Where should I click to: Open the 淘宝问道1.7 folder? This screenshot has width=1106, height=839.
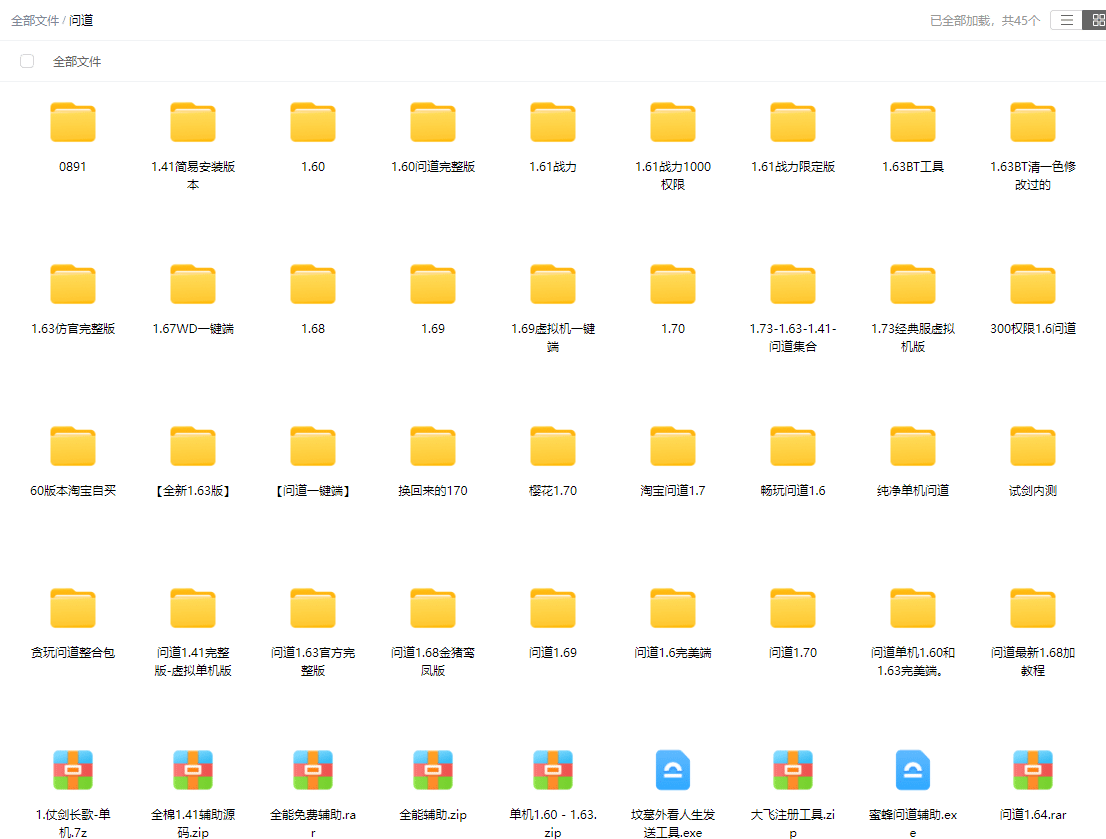(x=673, y=447)
